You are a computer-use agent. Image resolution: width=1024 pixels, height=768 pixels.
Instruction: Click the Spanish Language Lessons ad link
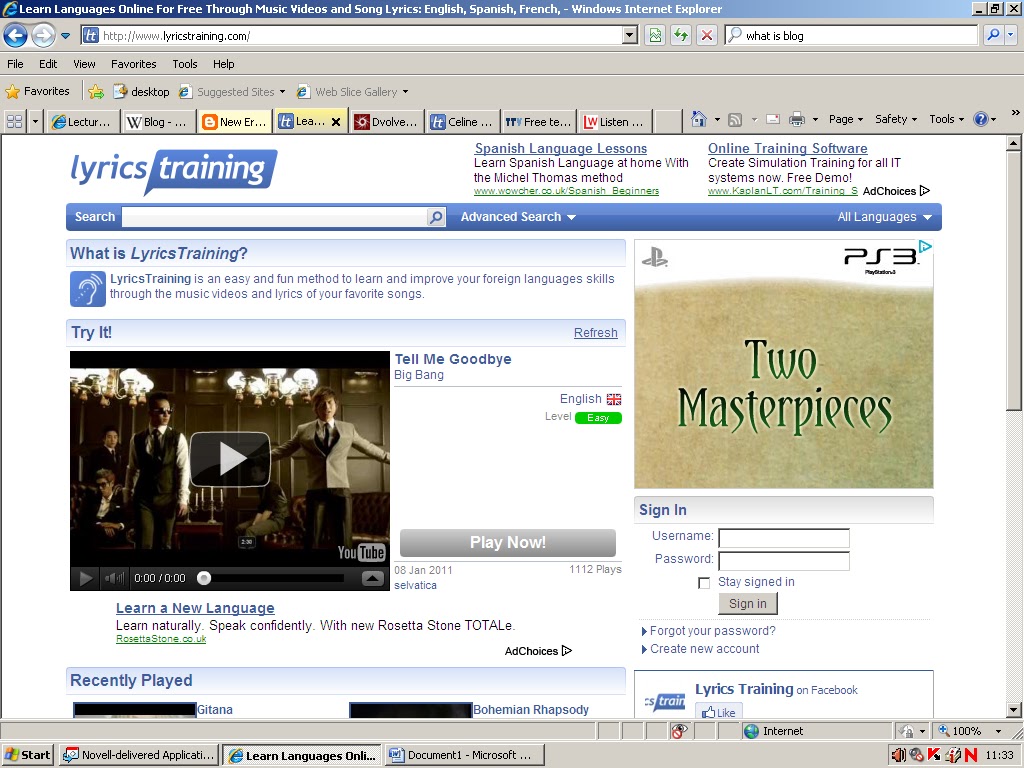tap(560, 148)
